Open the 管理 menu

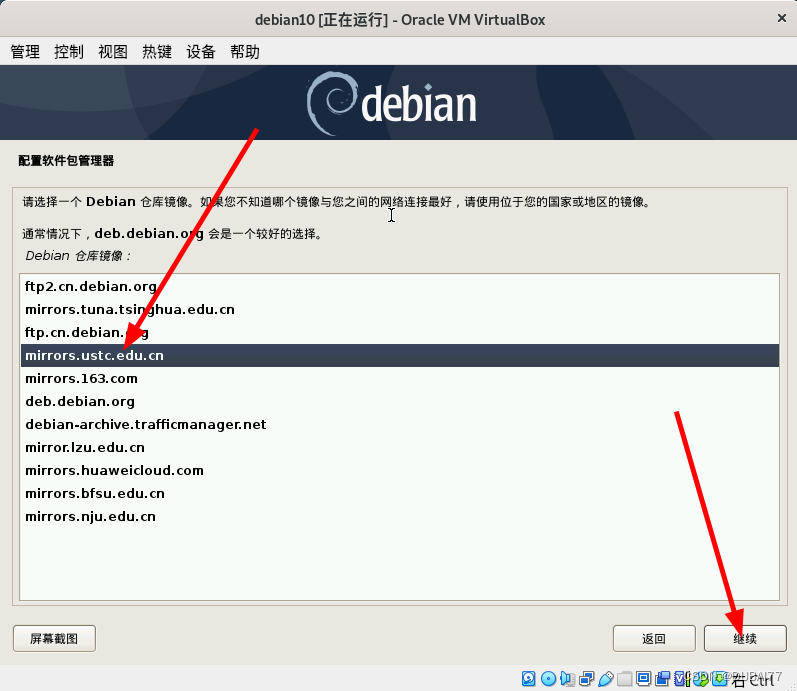(x=25, y=51)
